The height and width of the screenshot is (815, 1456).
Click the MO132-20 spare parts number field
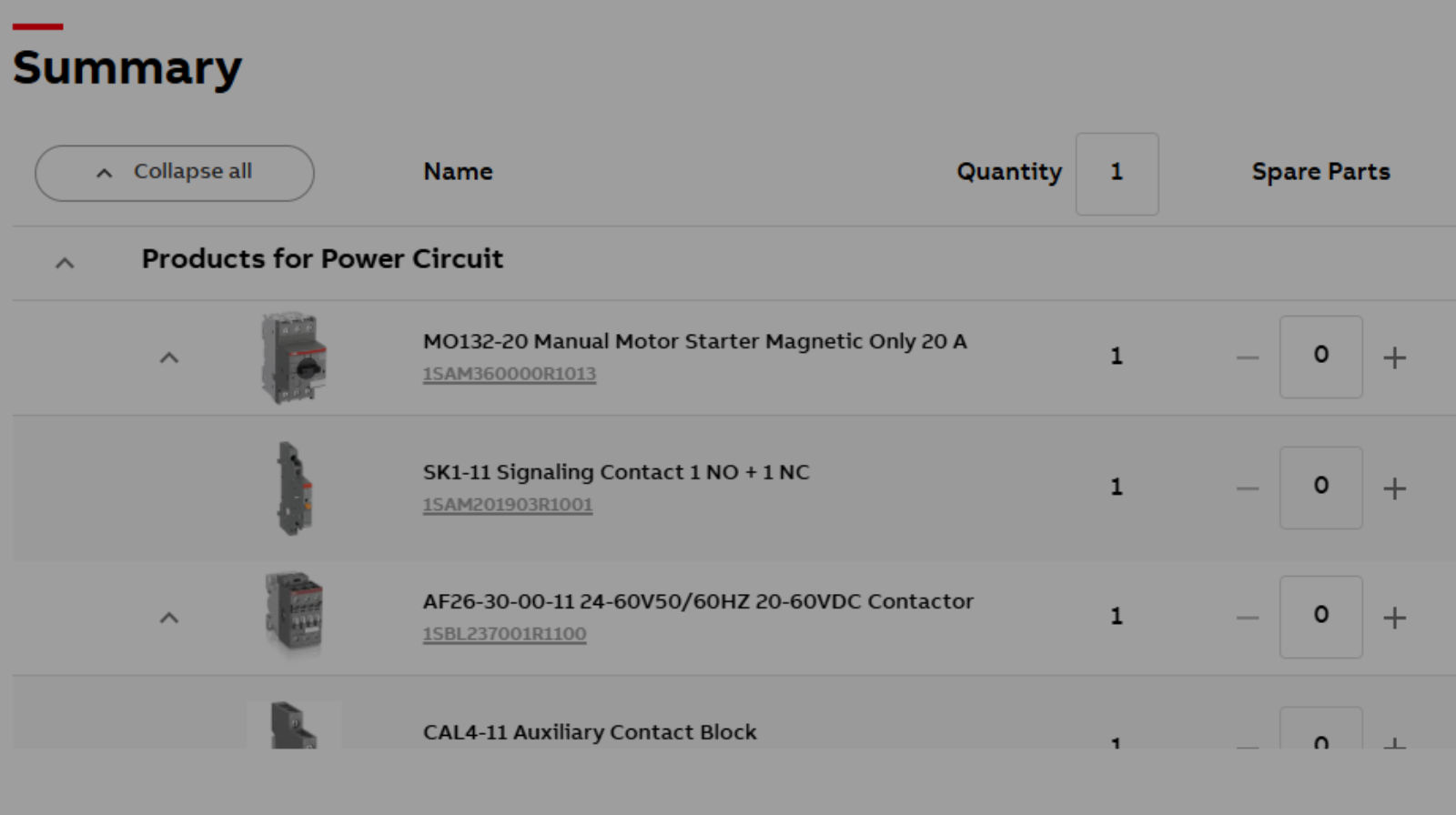pos(1320,357)
